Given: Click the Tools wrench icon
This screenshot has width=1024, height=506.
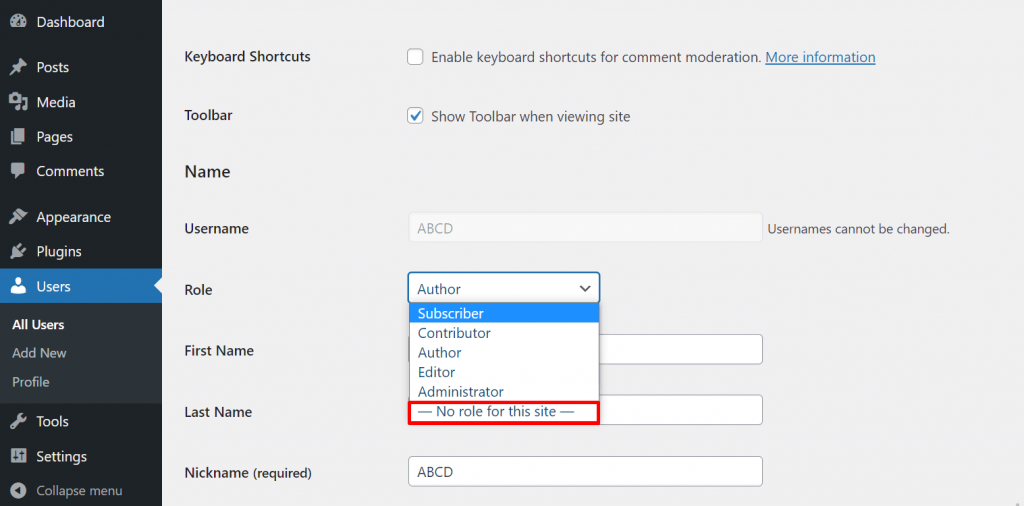Looking at the screenshot, I should tap(18, 421).
